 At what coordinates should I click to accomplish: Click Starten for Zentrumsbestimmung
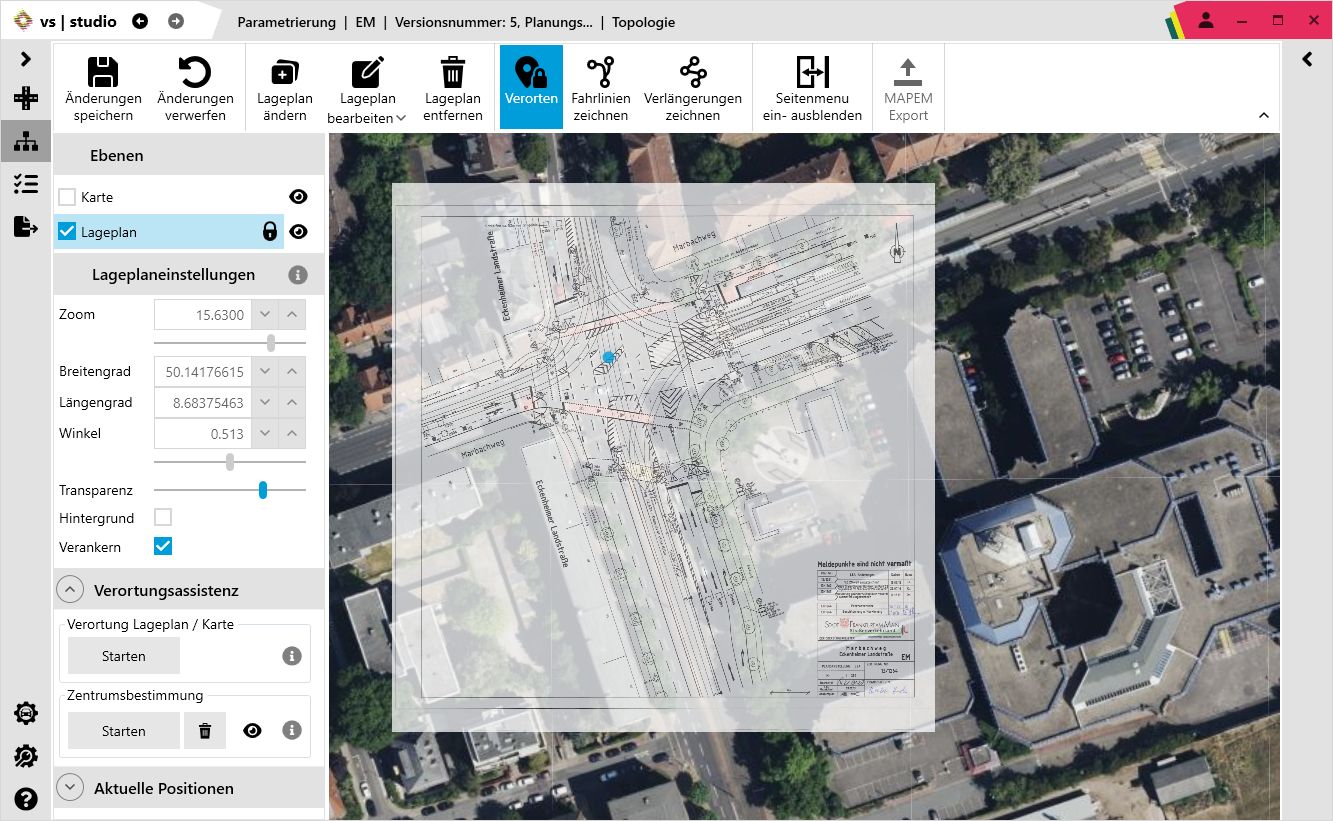pyautogui.click(x=123, y=730)
